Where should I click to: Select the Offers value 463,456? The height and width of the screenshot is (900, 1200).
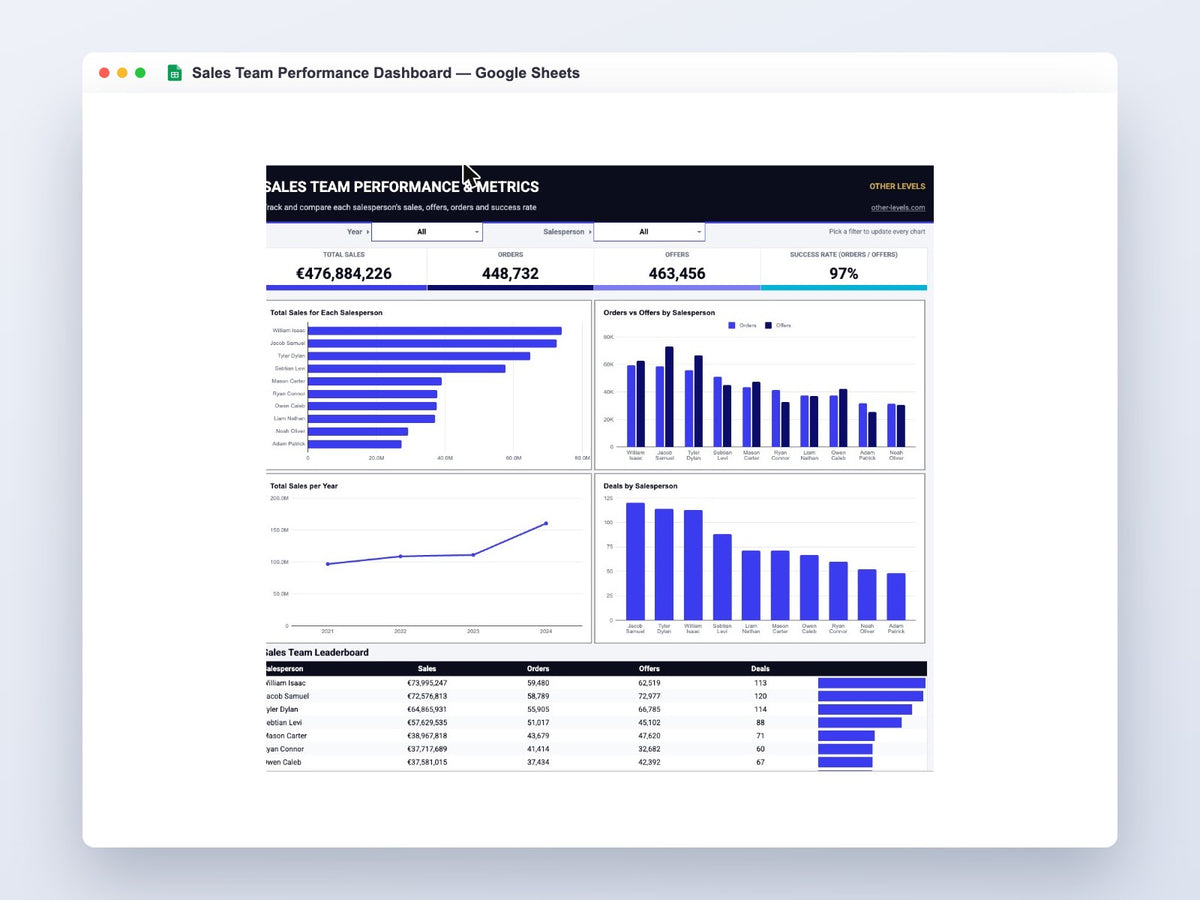677,273
